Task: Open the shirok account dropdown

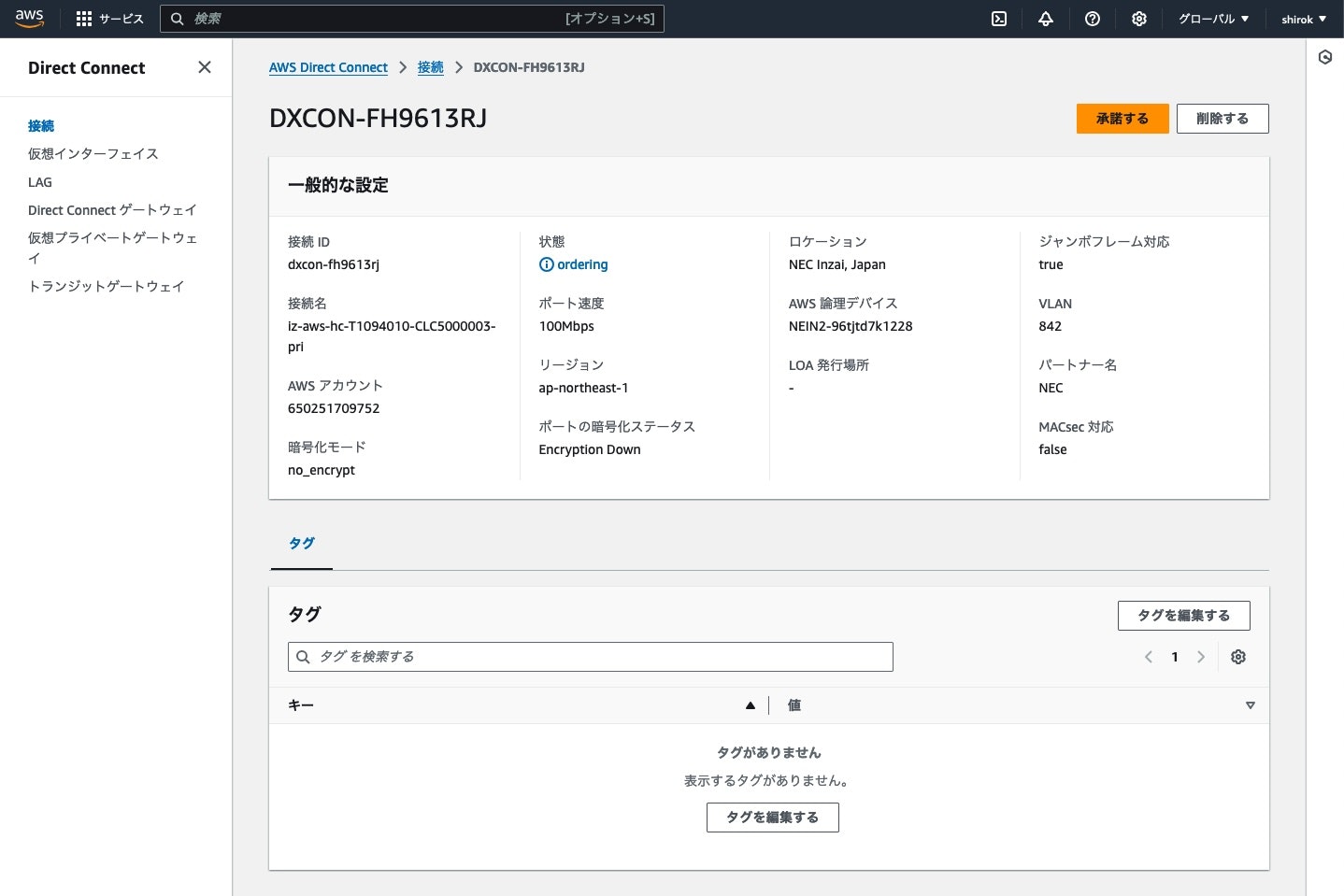Action: tap(1304, 19)
